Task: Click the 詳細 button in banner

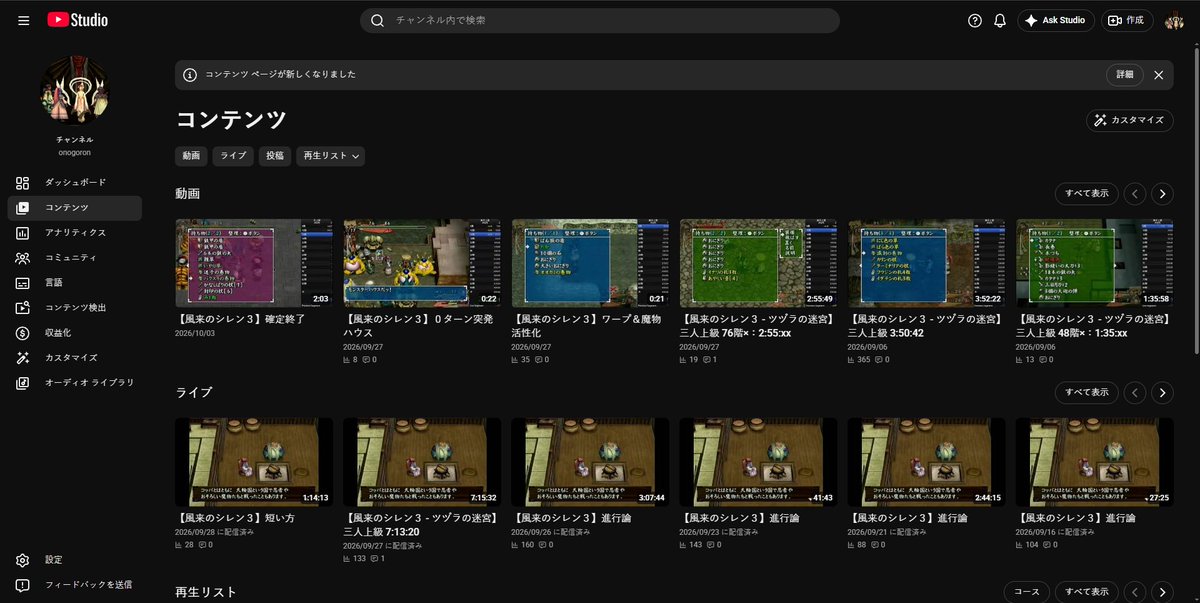Action: click(x=1125, y=75)
